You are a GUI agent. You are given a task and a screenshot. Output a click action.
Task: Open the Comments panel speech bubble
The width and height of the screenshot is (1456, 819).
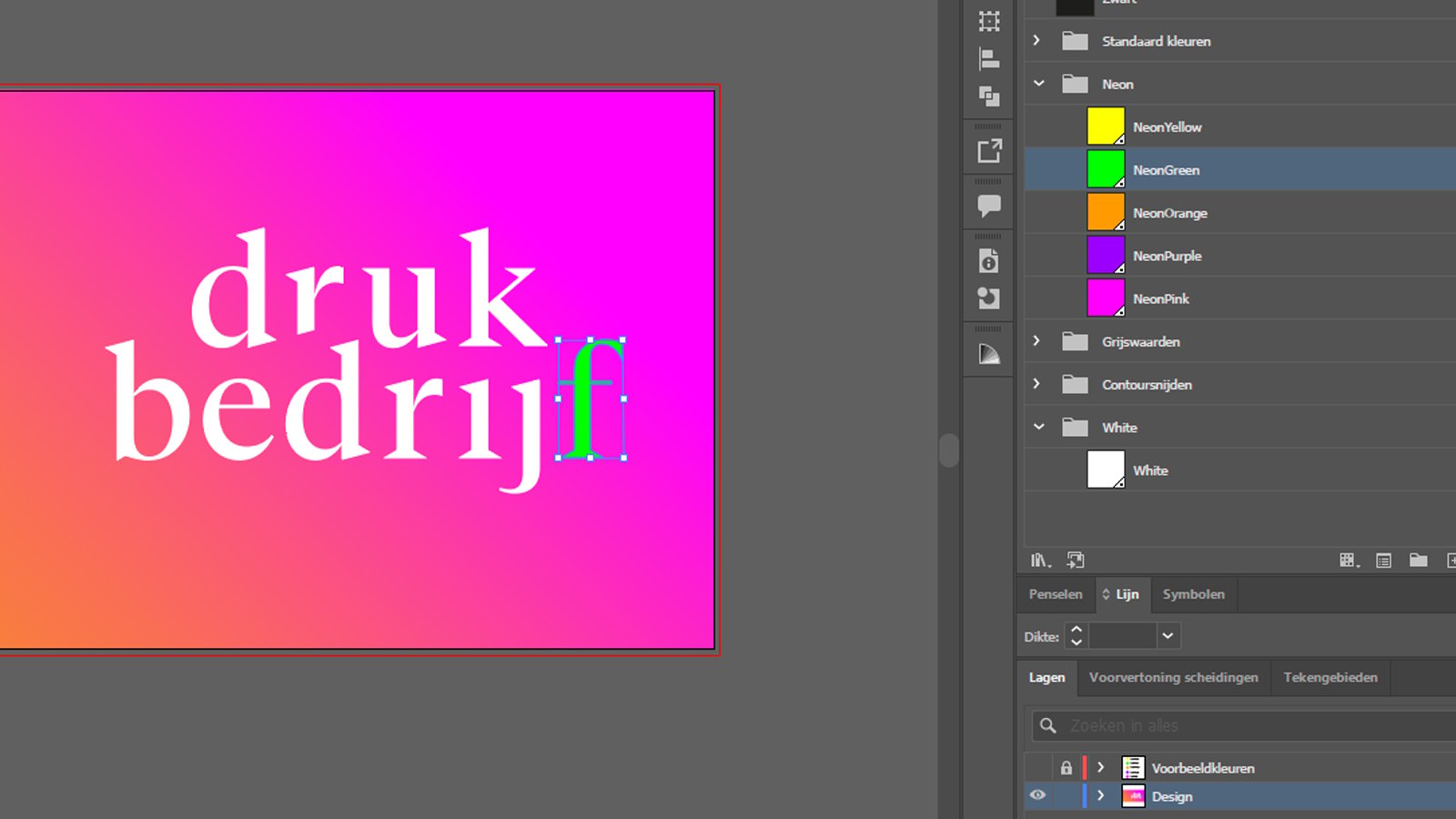point(989,207)
